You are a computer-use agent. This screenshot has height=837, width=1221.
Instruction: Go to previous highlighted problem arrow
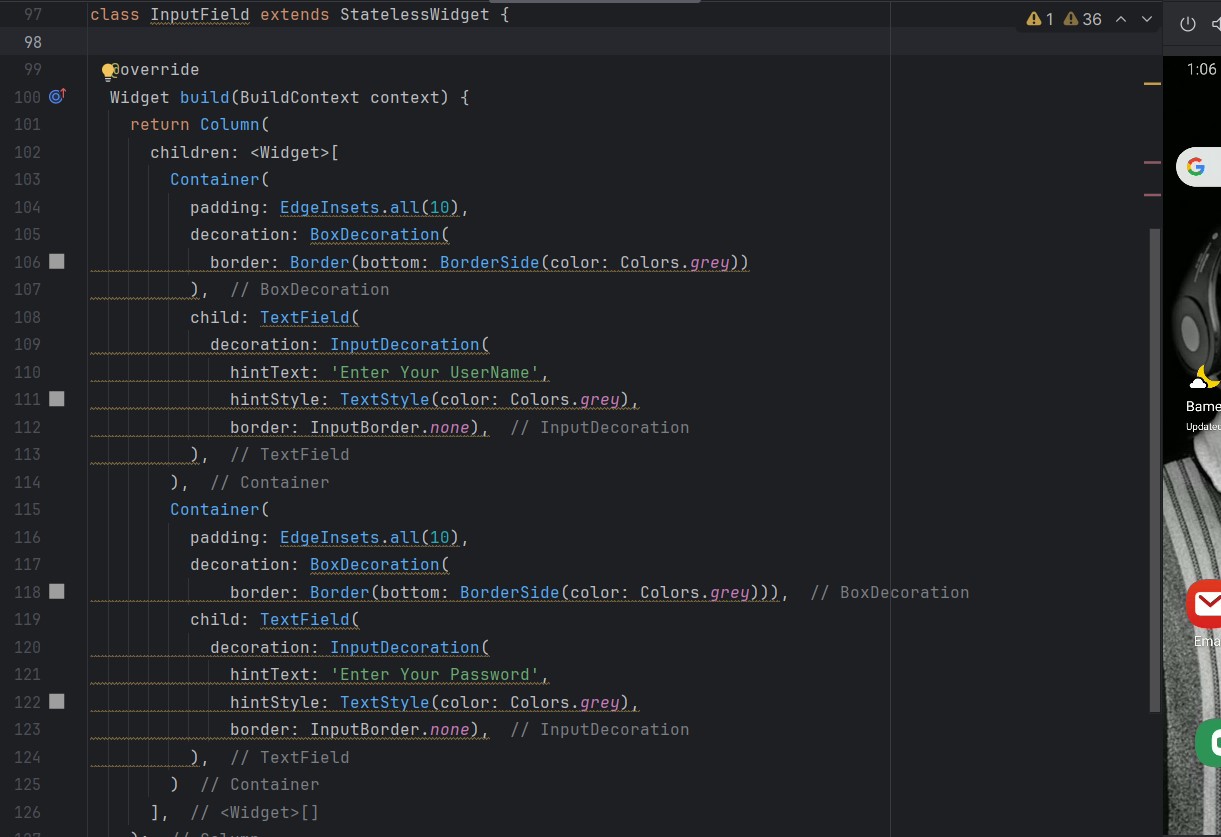(1121, 20)
